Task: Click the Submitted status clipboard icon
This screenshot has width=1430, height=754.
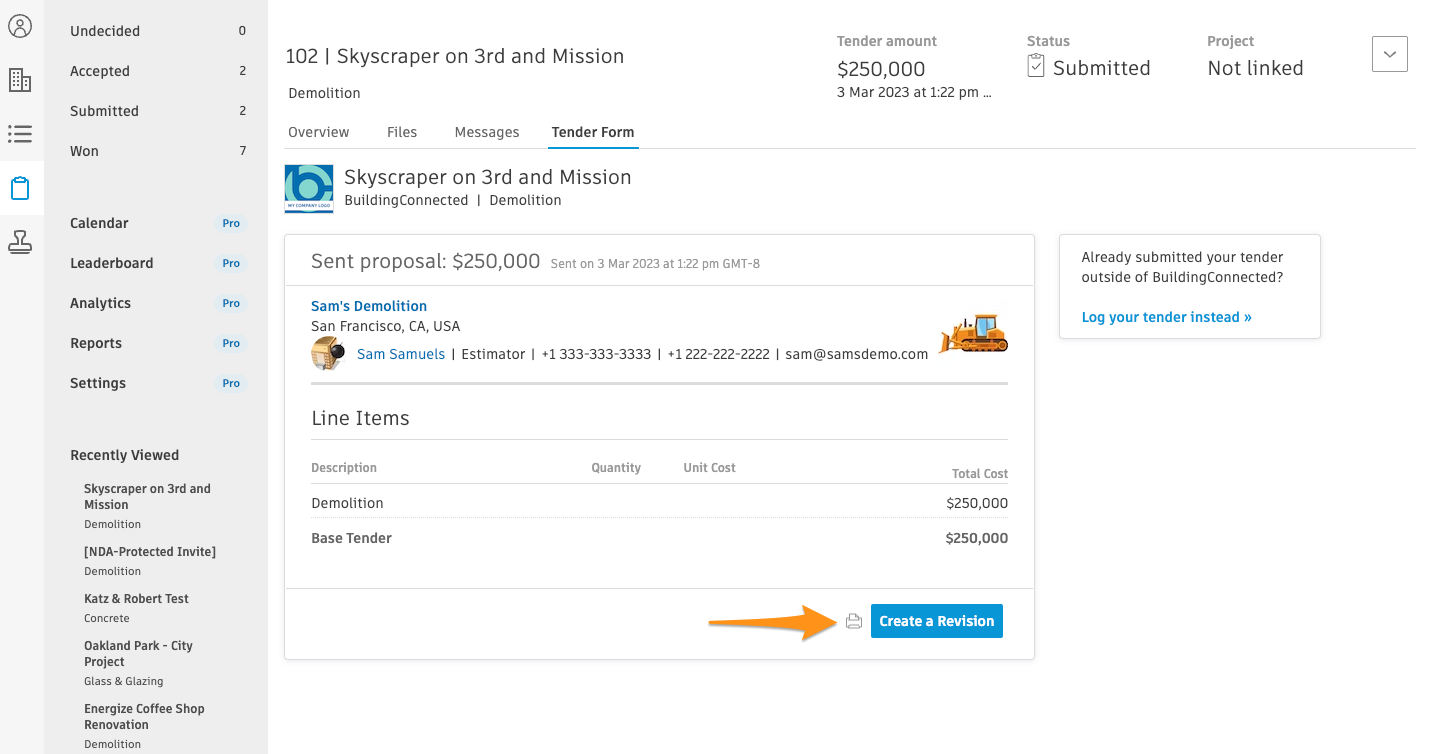Action: tap(1036, 67)
